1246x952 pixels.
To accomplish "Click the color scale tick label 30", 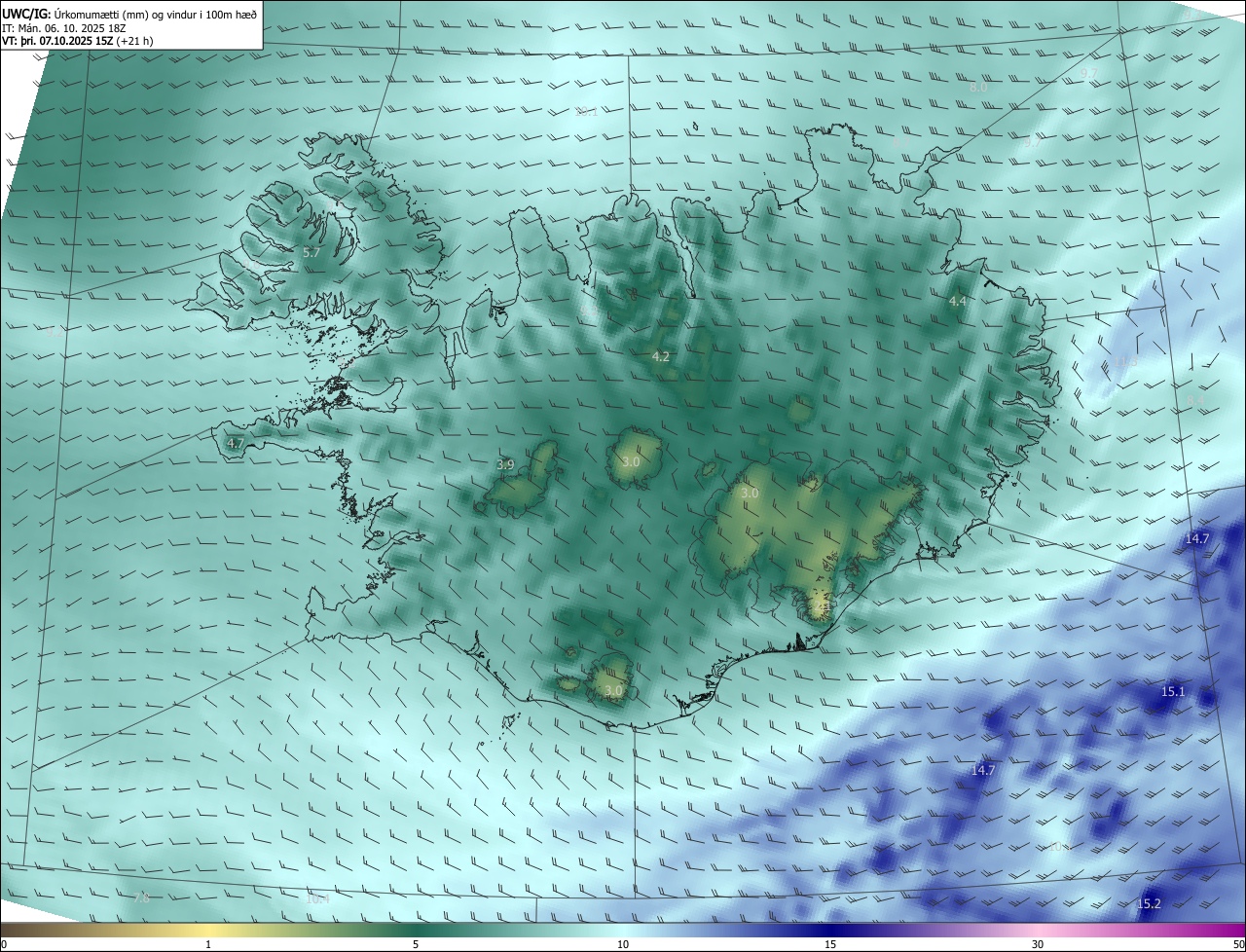I will pyautogui.click(x=1038, y=944).
